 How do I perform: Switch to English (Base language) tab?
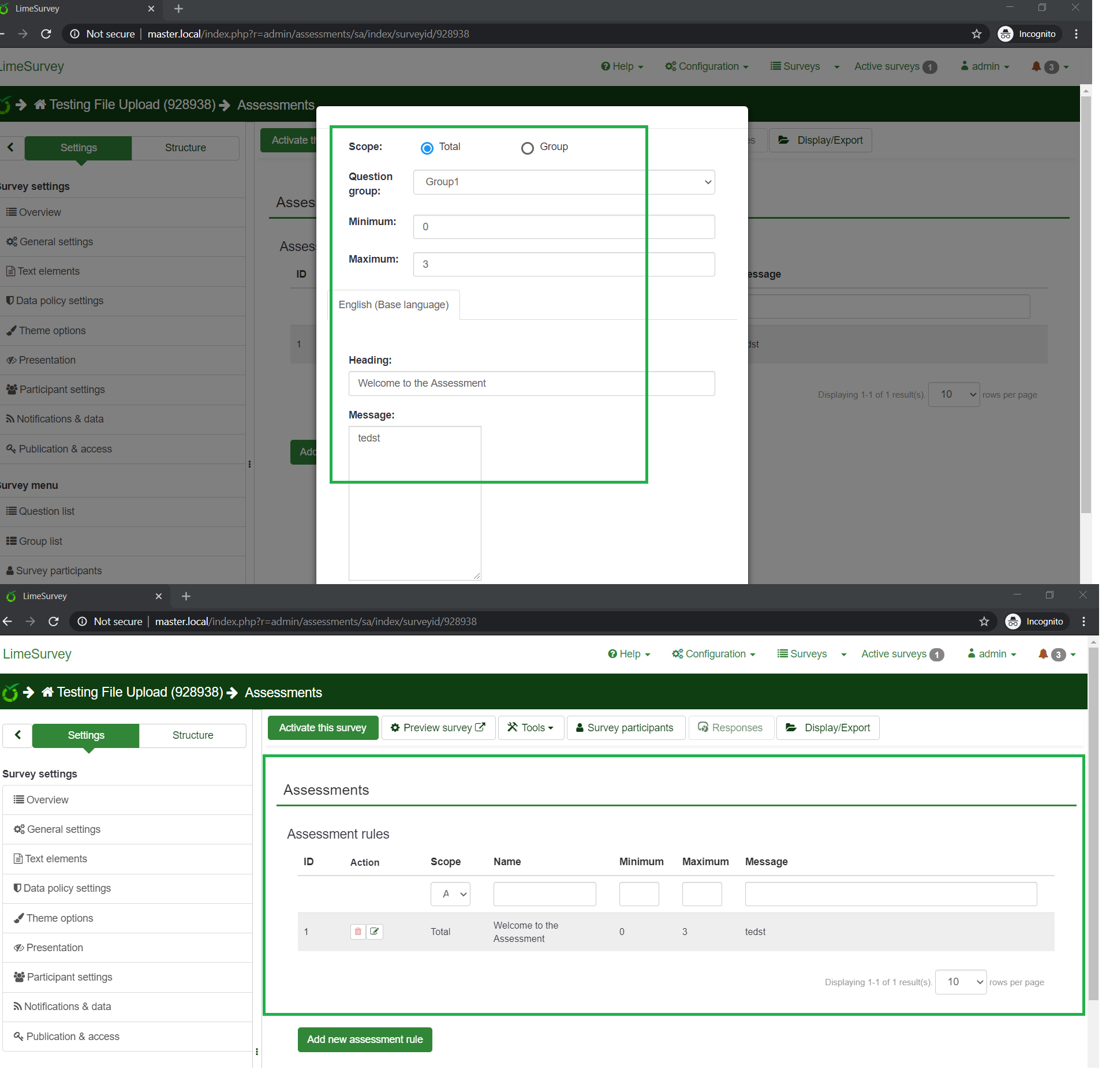pyautogui.click(x=393, y=305)
